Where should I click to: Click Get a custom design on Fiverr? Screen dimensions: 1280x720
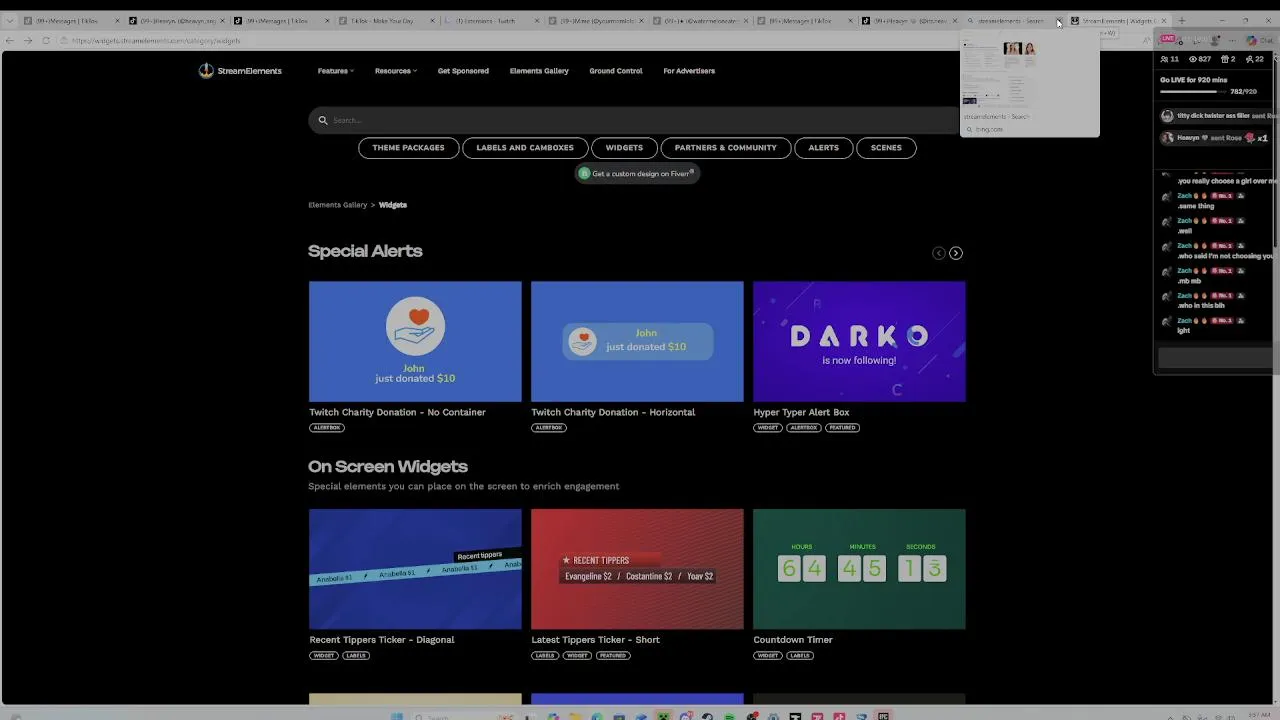click(x=637, y=173)
